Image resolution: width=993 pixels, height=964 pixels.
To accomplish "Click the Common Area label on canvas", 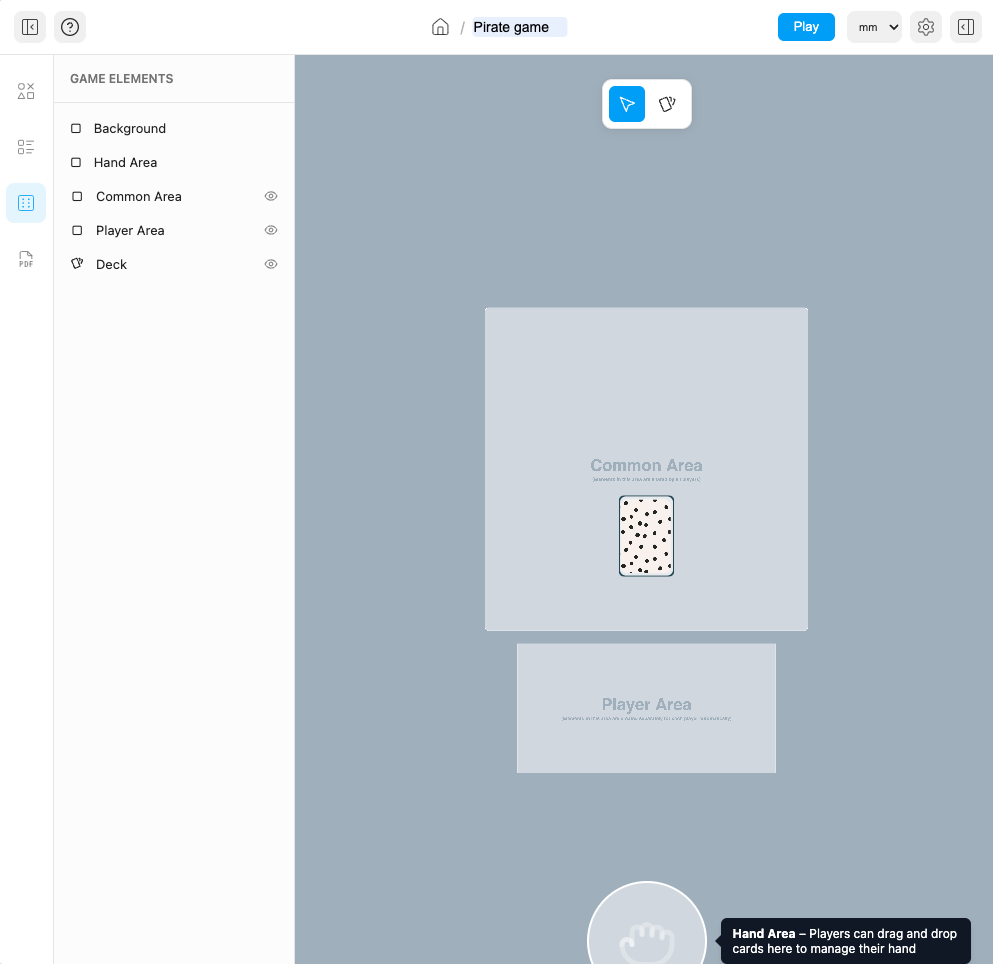I will 647,466.
